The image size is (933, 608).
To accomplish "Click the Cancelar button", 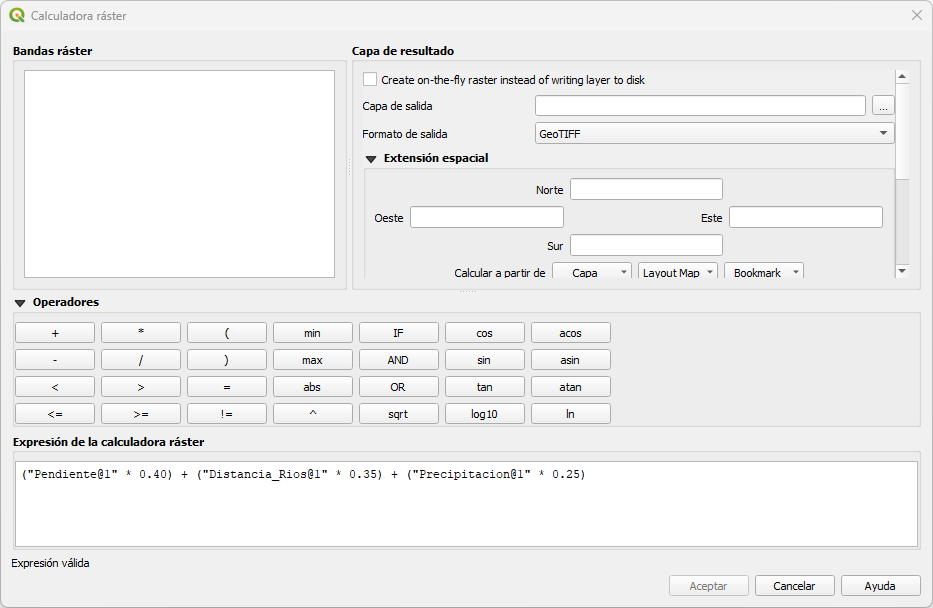I will (794, 585).
